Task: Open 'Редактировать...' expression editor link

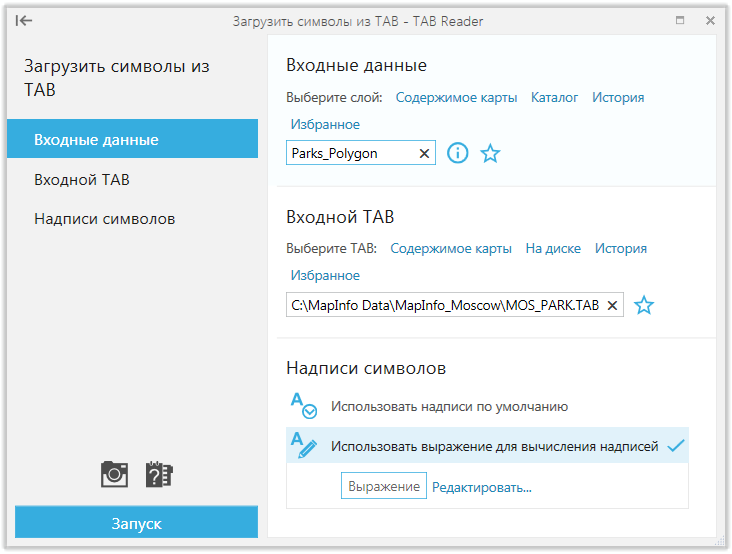Action: (x=482, y=487)
